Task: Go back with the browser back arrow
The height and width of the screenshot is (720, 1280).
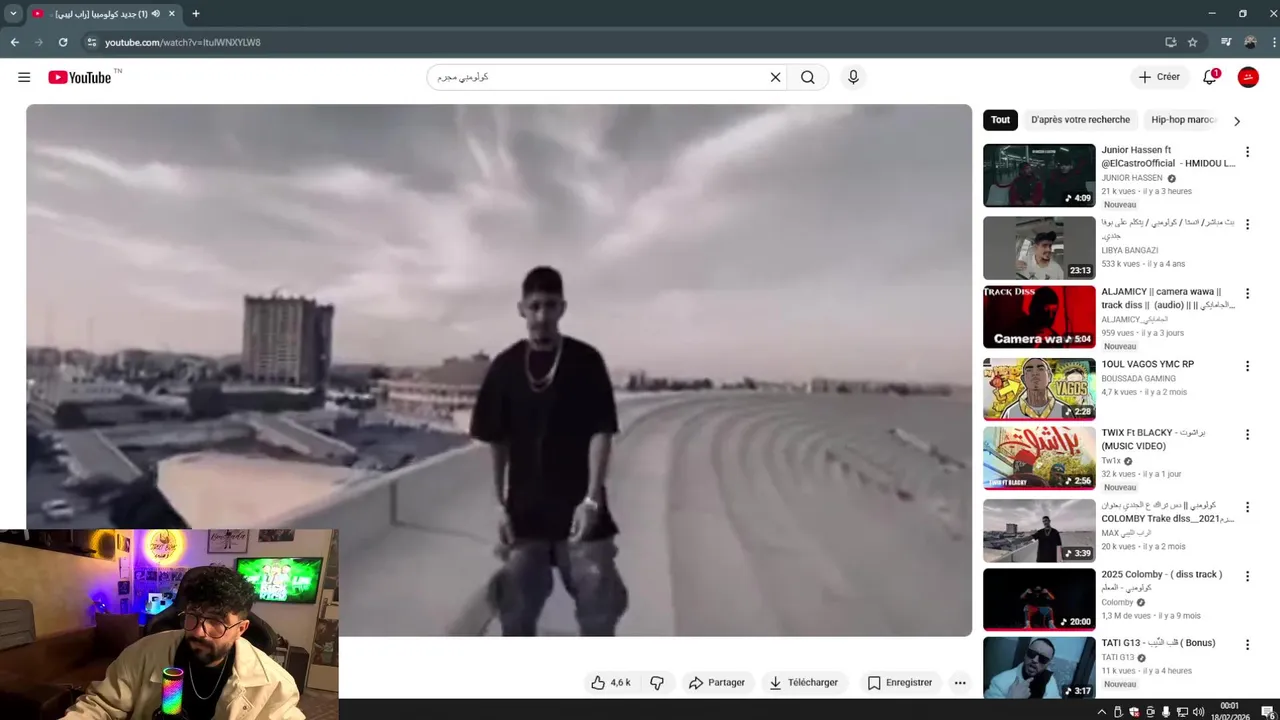Action: coord(15,42)
